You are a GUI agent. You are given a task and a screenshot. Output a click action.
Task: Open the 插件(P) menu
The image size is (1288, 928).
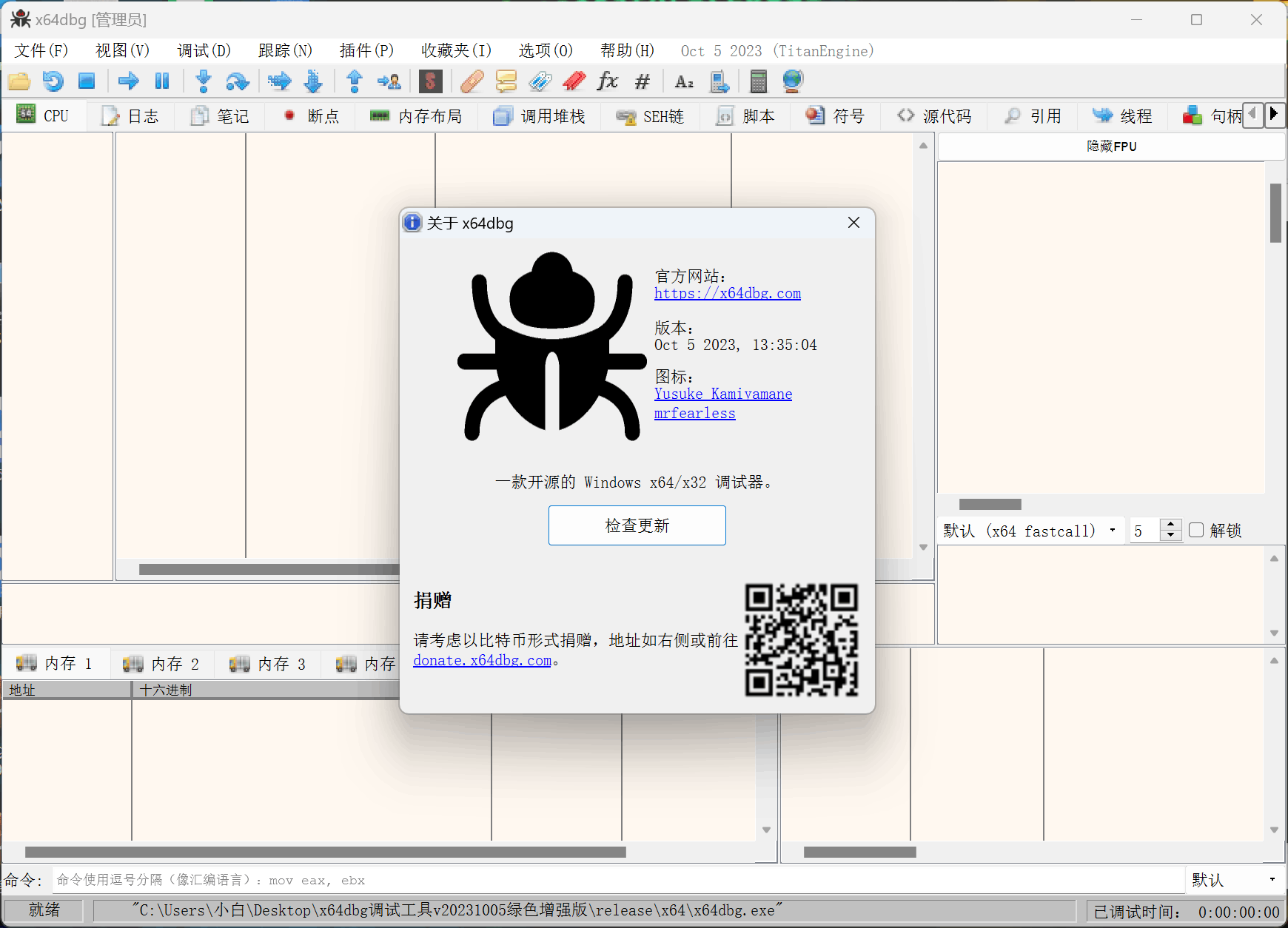click(x=366, y=50)
